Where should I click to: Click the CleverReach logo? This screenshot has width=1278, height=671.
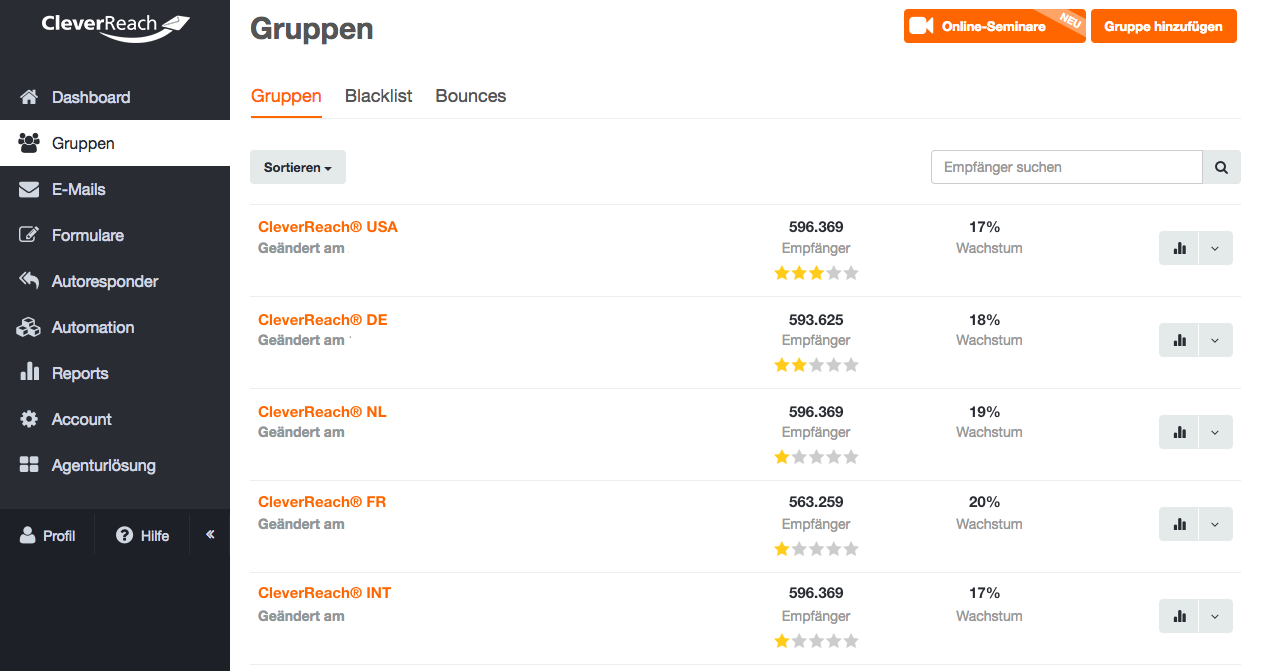click(115, 26)
